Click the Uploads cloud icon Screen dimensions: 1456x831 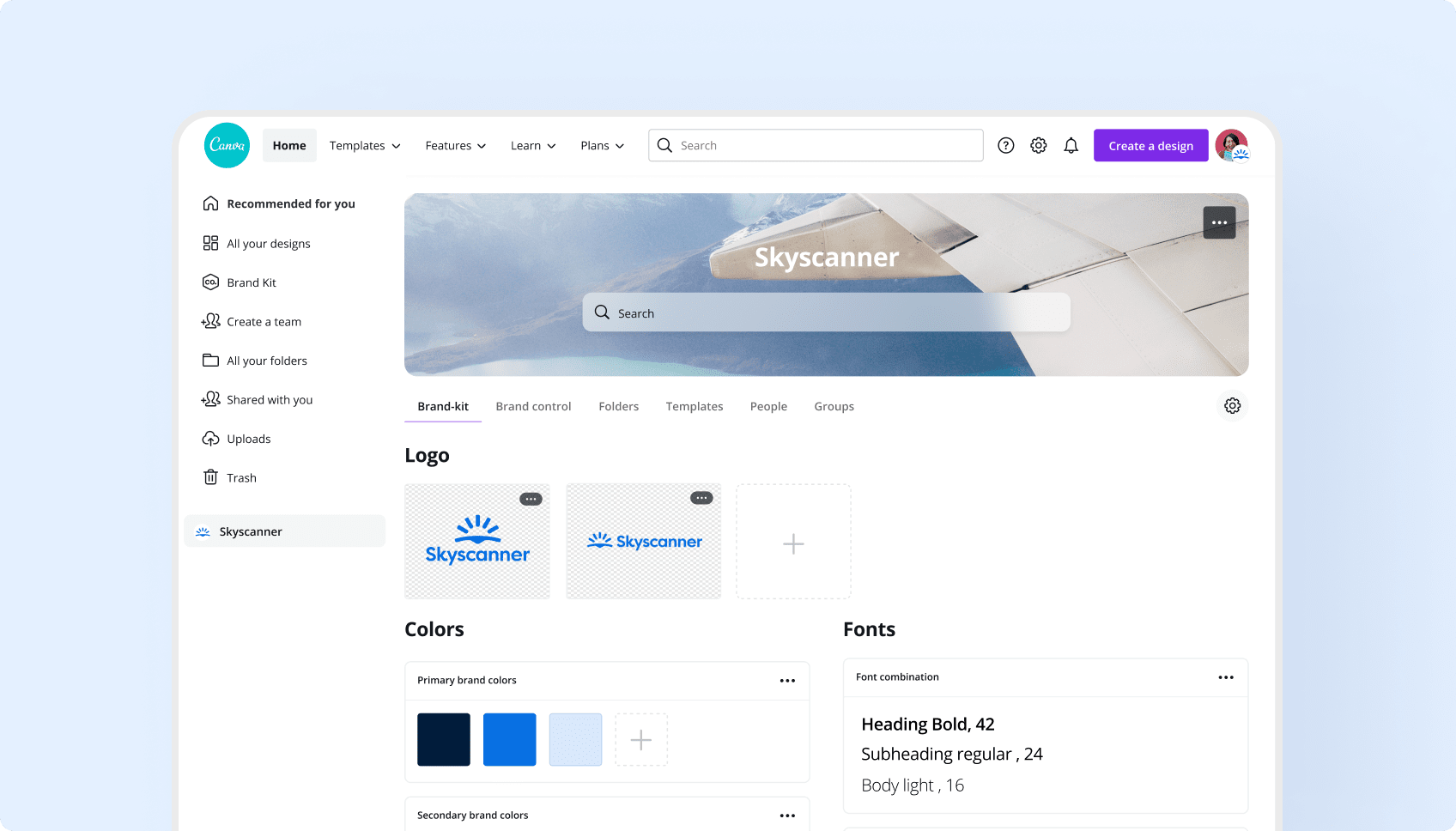click(211, 438)
